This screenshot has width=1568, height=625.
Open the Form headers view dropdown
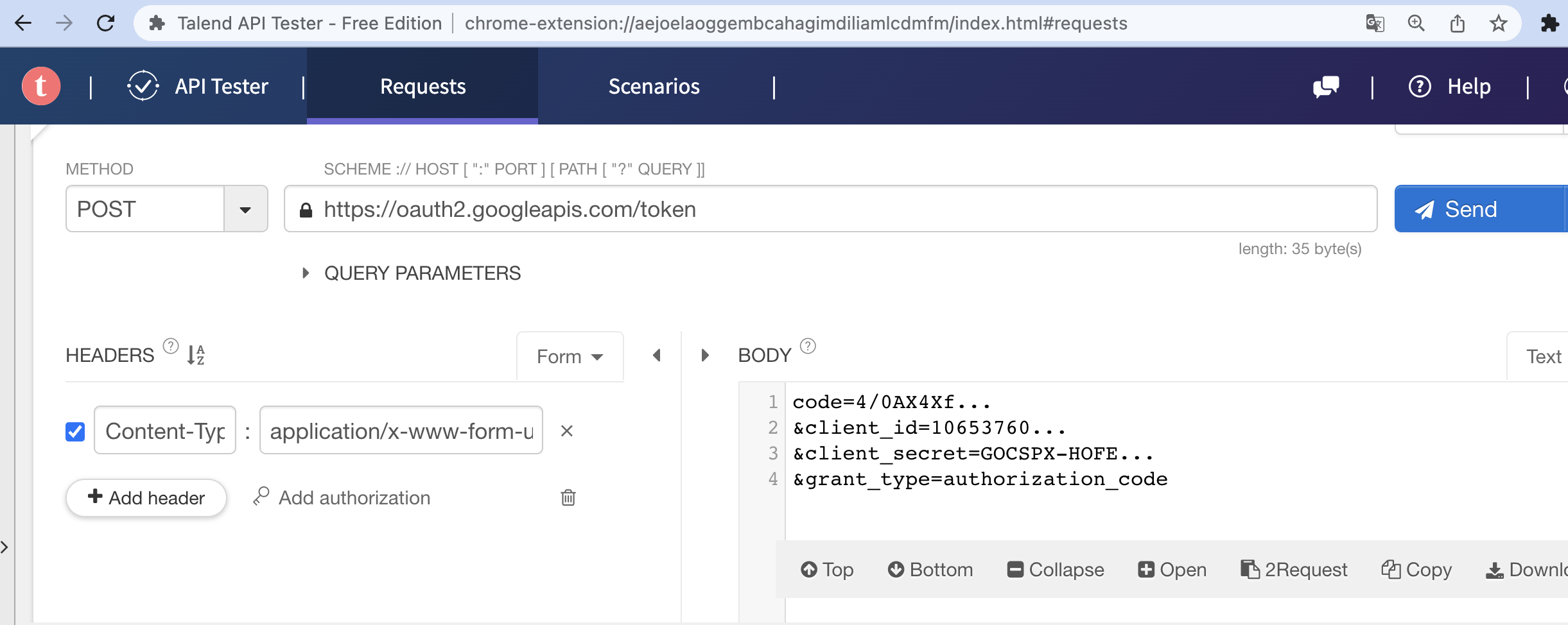point(570,356)
